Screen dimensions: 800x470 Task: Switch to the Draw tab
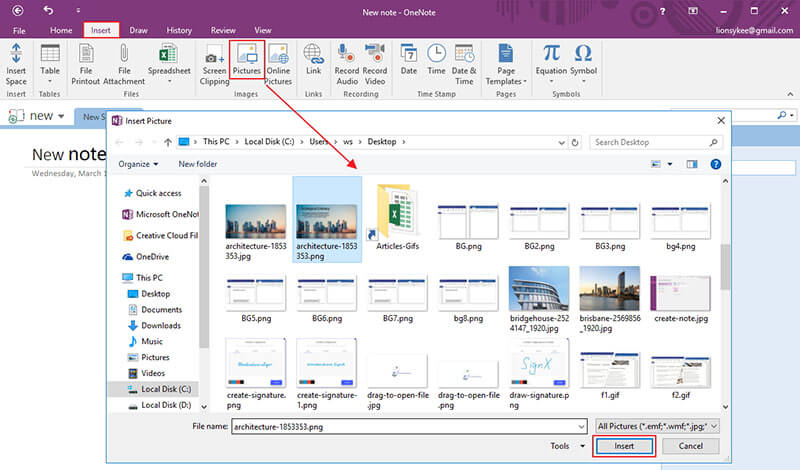[138, 30]
